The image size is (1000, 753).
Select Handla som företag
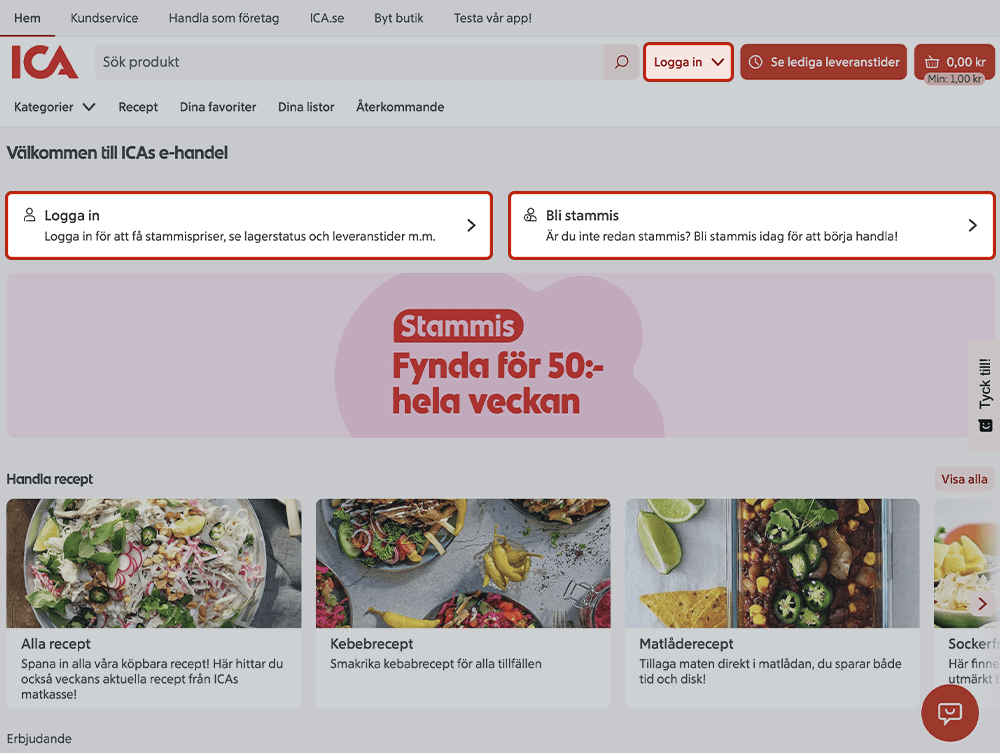pos(224,18)
